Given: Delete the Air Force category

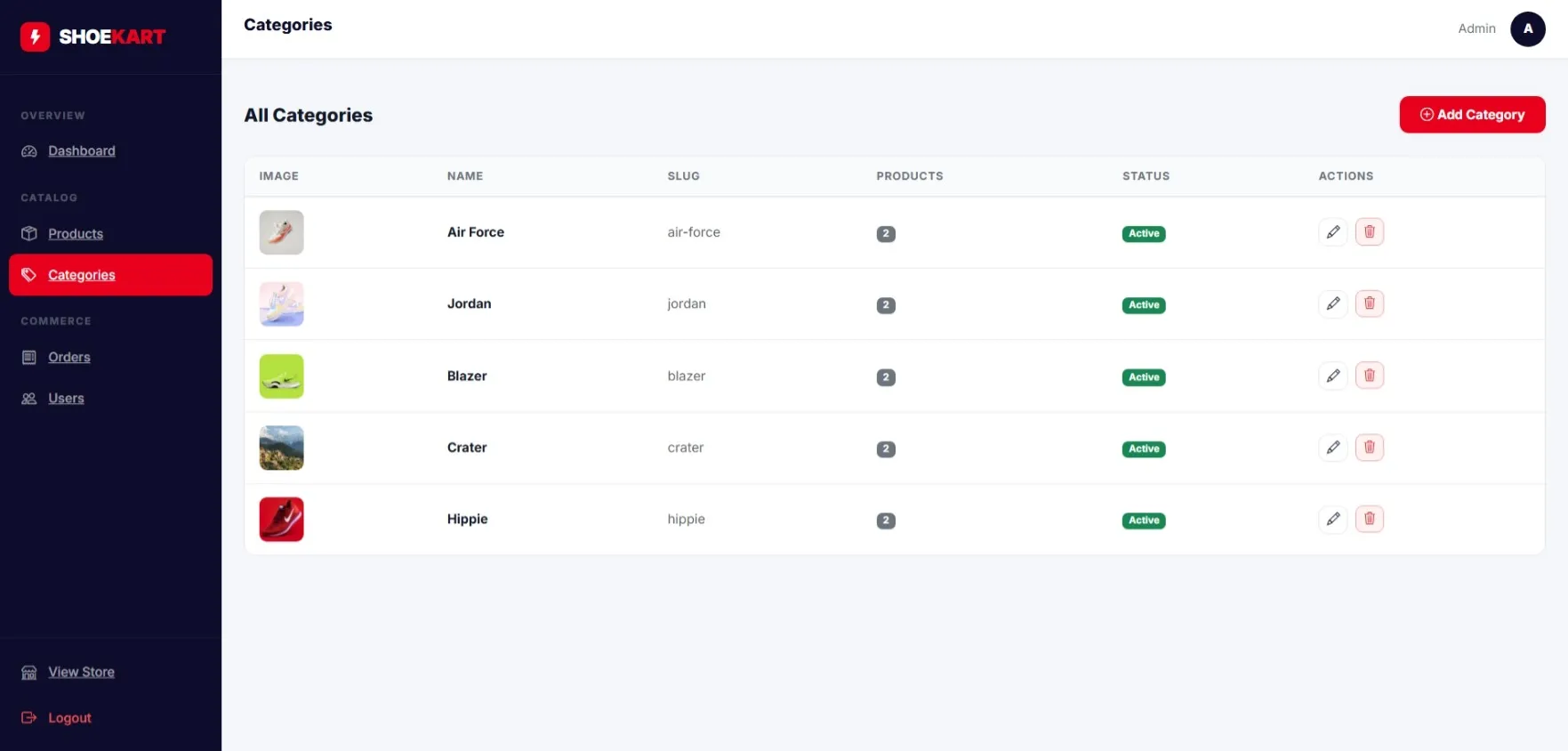Looking at the screenshot, I should tap(1369, 232).
